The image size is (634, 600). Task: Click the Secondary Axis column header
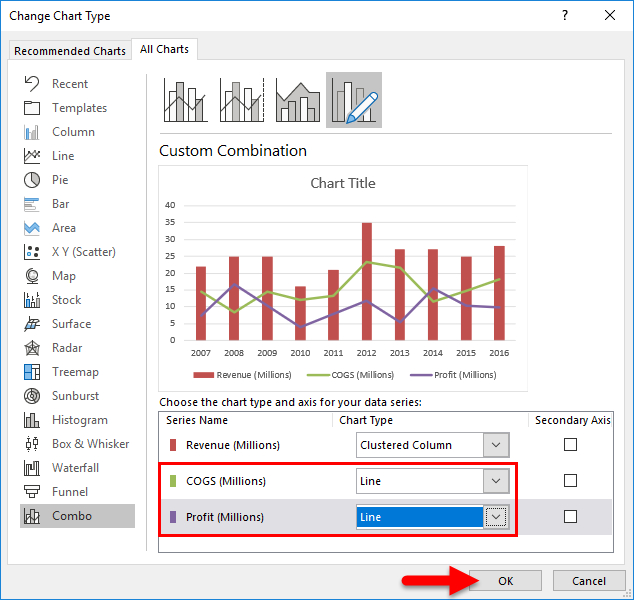(x=573, y=420)
